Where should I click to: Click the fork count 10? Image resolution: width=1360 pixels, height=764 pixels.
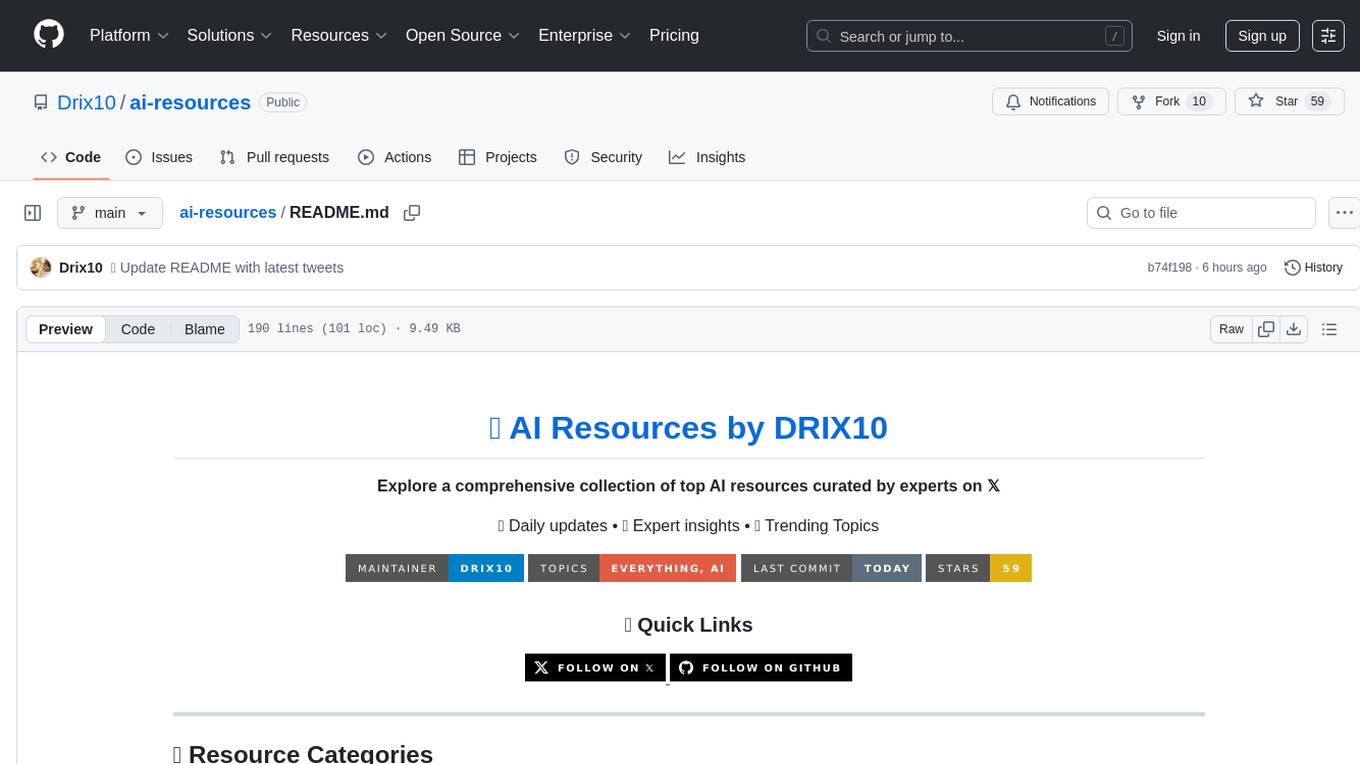[1199, 101]
